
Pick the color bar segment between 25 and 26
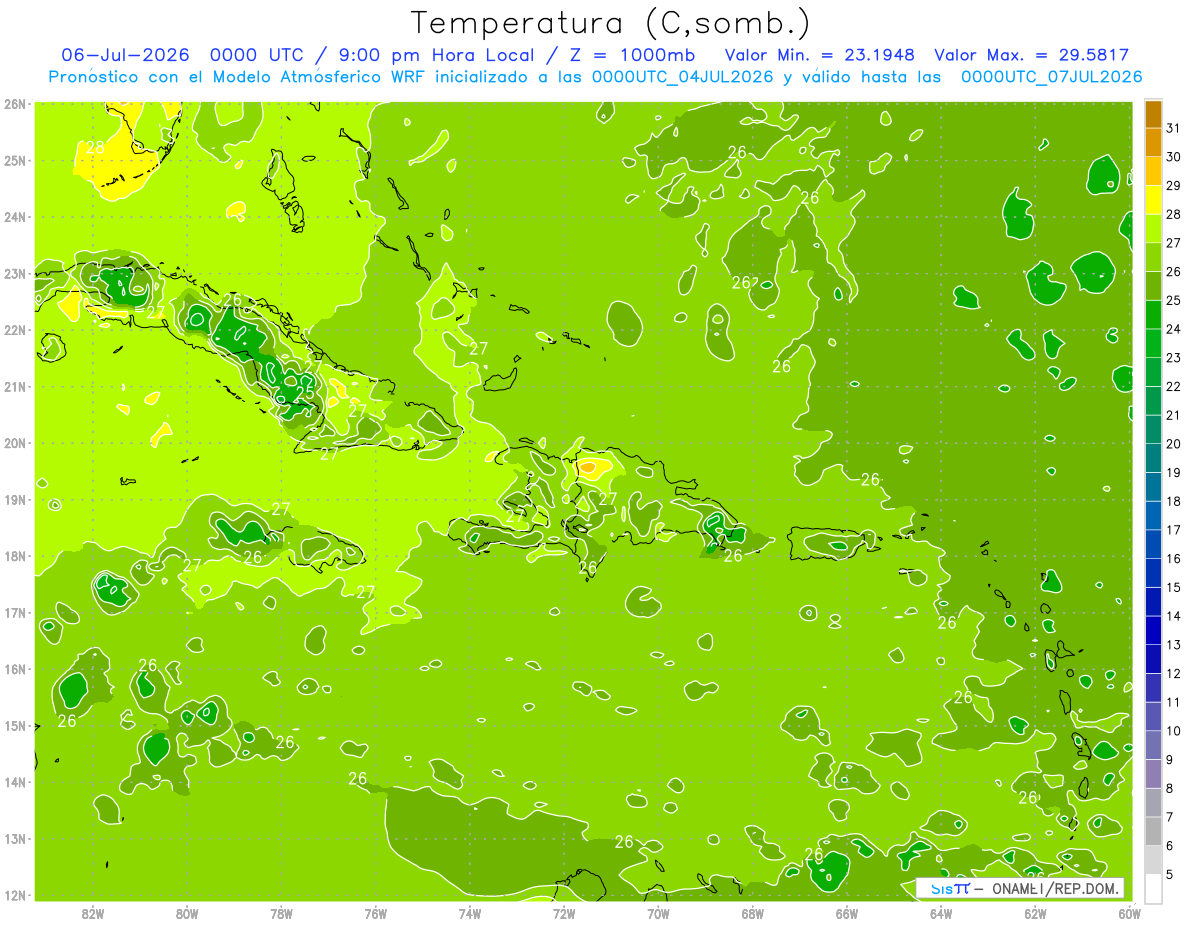(1153, 286)
